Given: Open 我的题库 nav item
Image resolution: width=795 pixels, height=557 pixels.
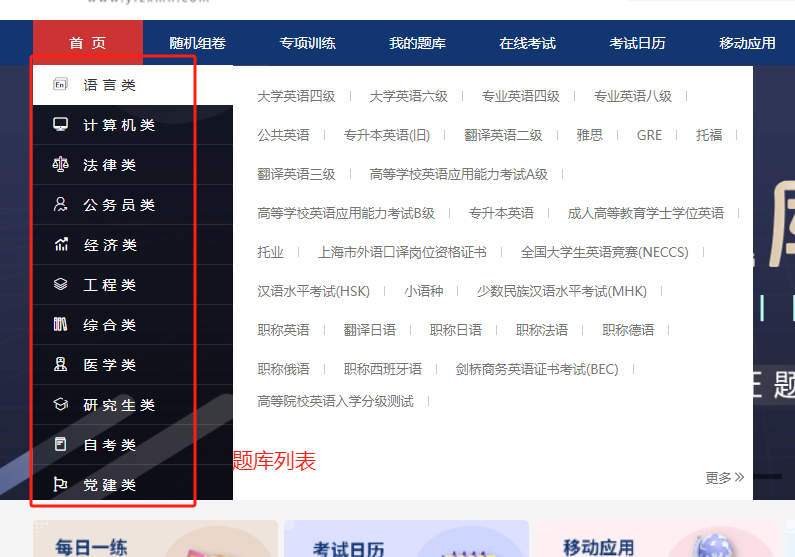Looking at the screenshot, I should pos(417,44).
